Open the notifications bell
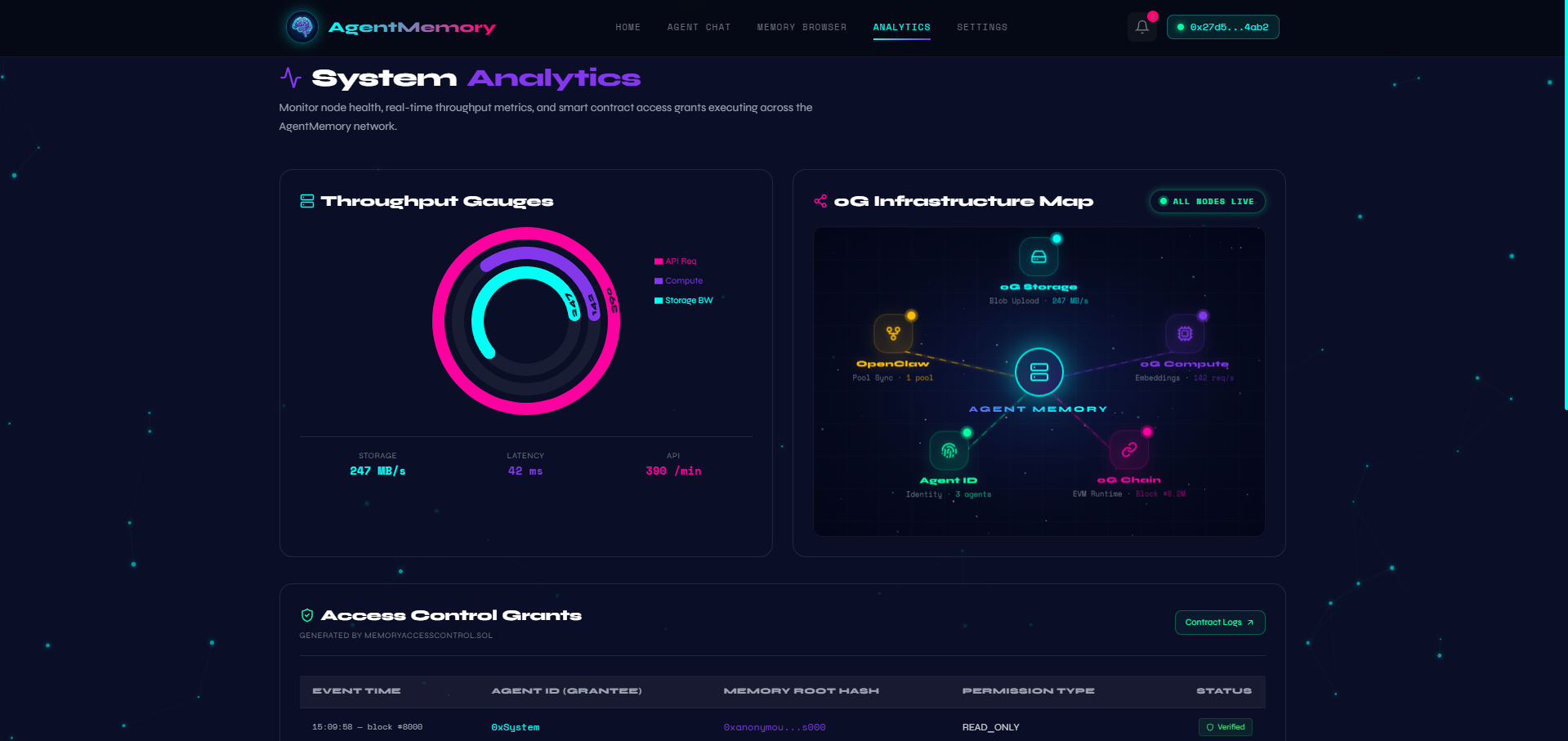Screen dimensions: 1568x741 (x=1142, y=27)
